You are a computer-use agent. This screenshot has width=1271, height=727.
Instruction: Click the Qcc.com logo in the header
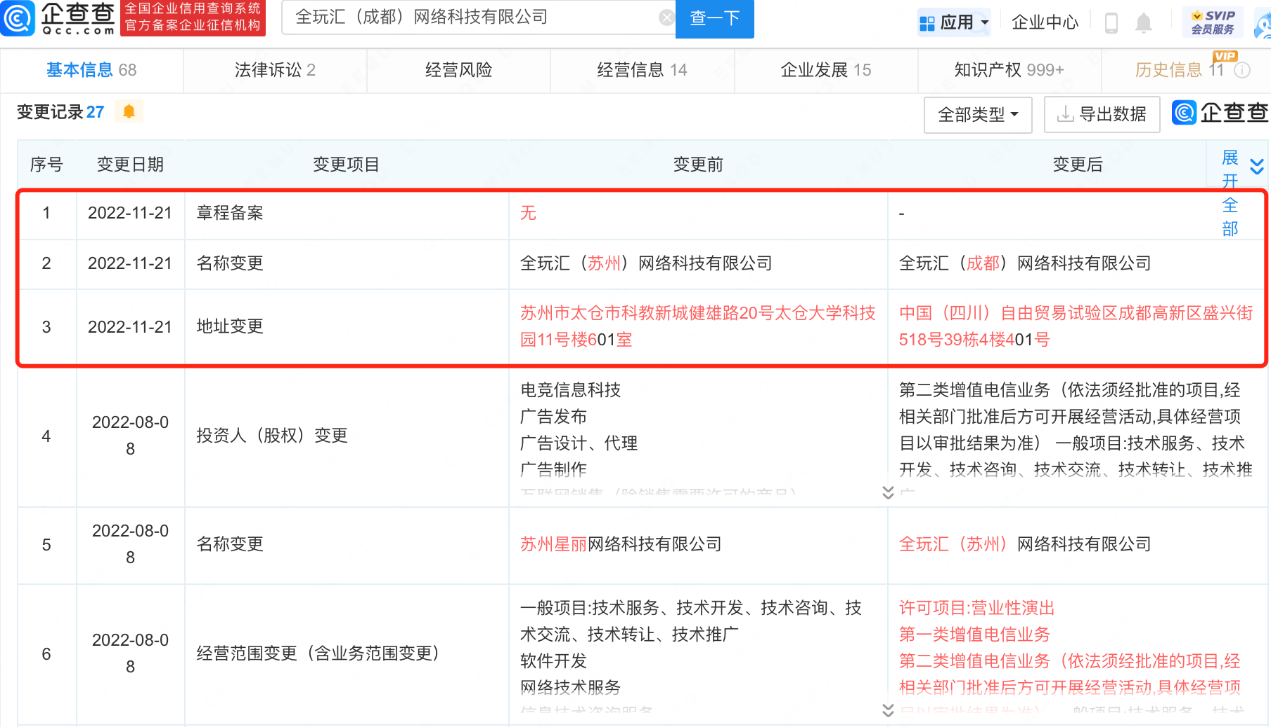60,18
